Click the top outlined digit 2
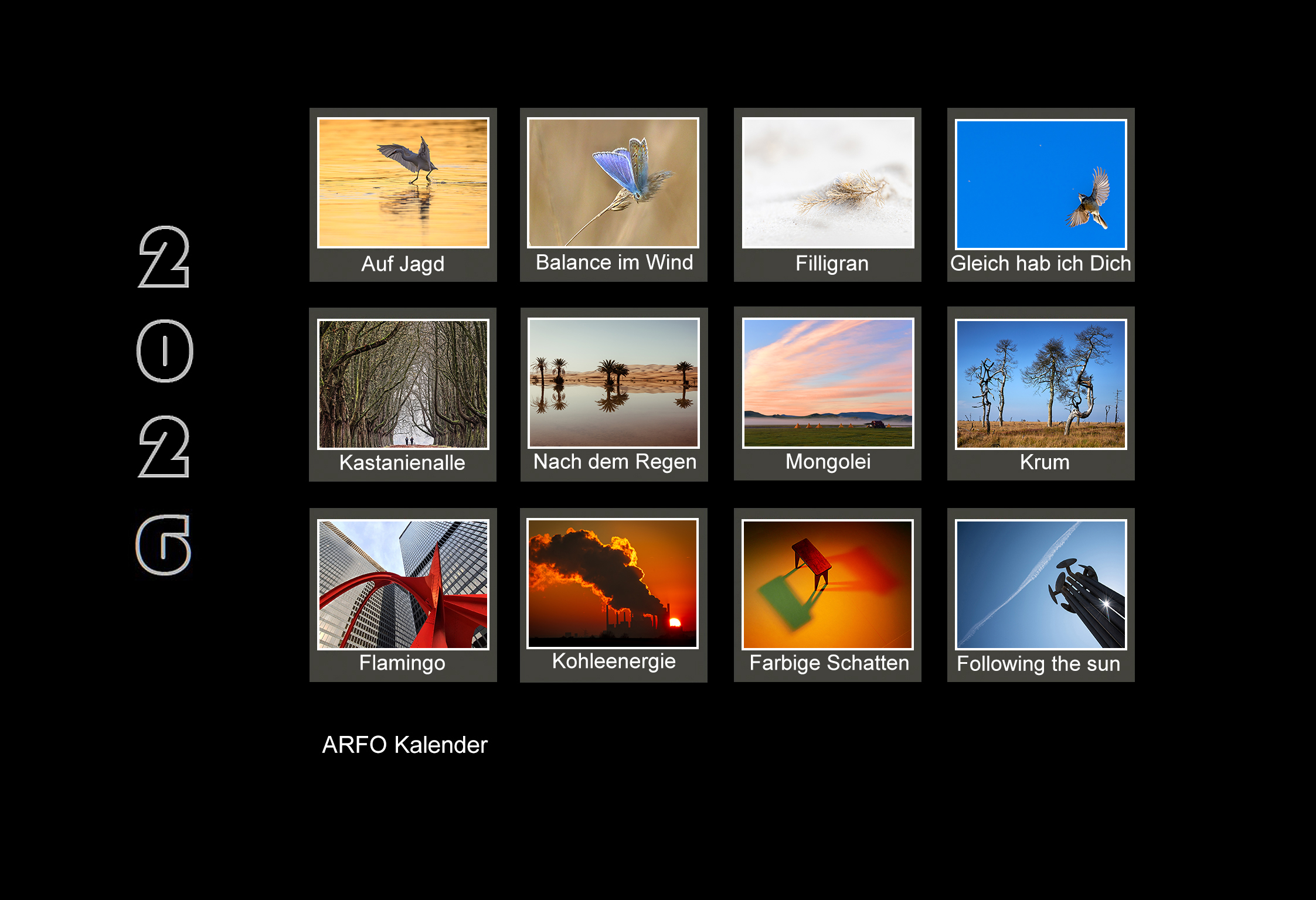1316x900 pixels. pyautogui.click(x=164, y=257)
